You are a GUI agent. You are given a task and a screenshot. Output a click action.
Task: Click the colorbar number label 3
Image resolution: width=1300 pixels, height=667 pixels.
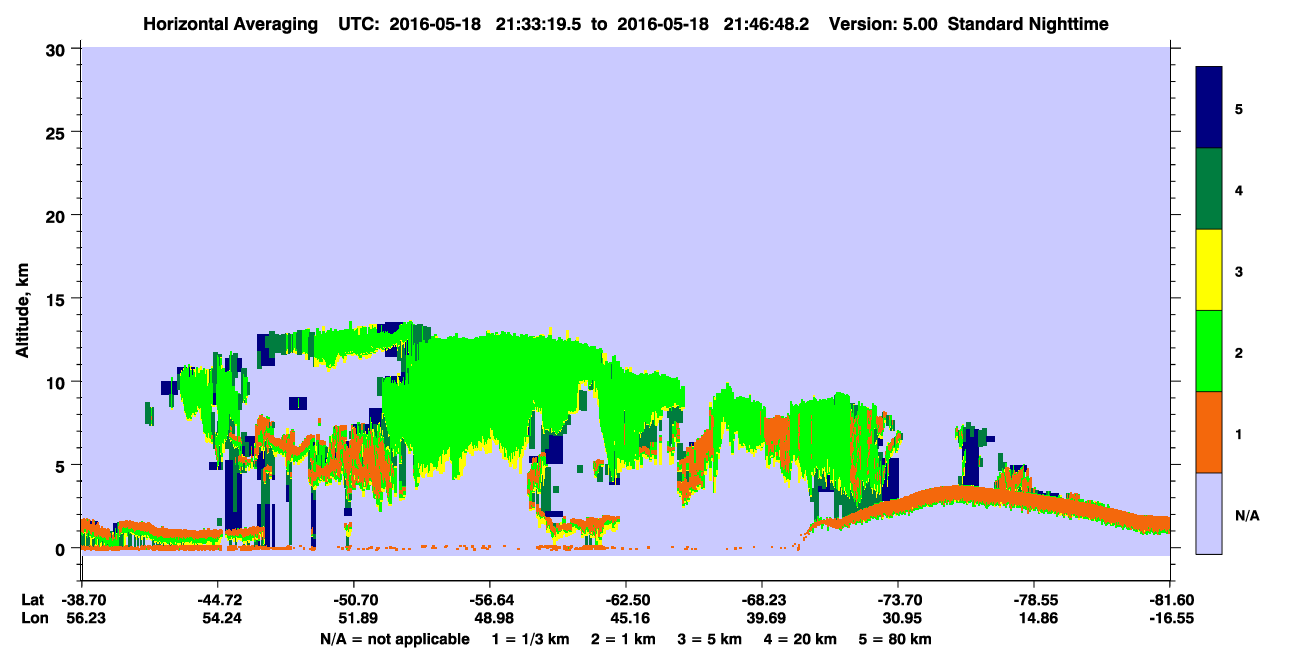[x=1239, y=271]
